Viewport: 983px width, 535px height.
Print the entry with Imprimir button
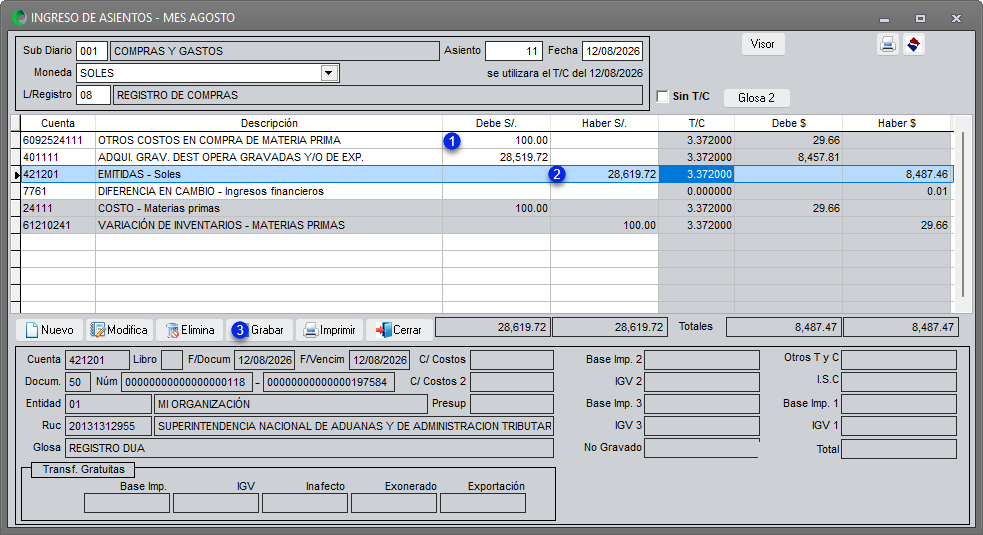point(329,330)
